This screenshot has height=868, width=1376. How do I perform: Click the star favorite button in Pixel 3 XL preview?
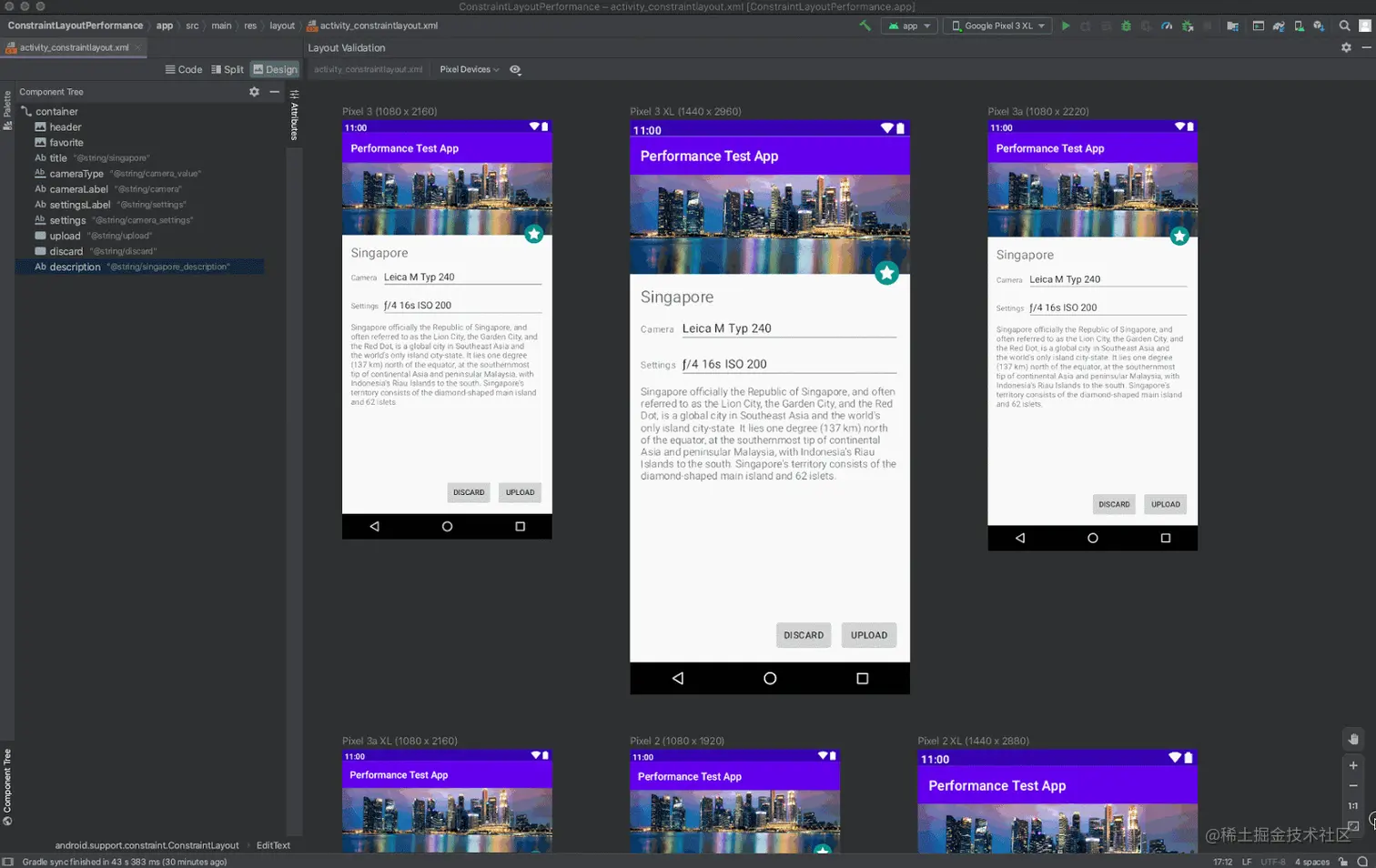(x=886, y=273)
